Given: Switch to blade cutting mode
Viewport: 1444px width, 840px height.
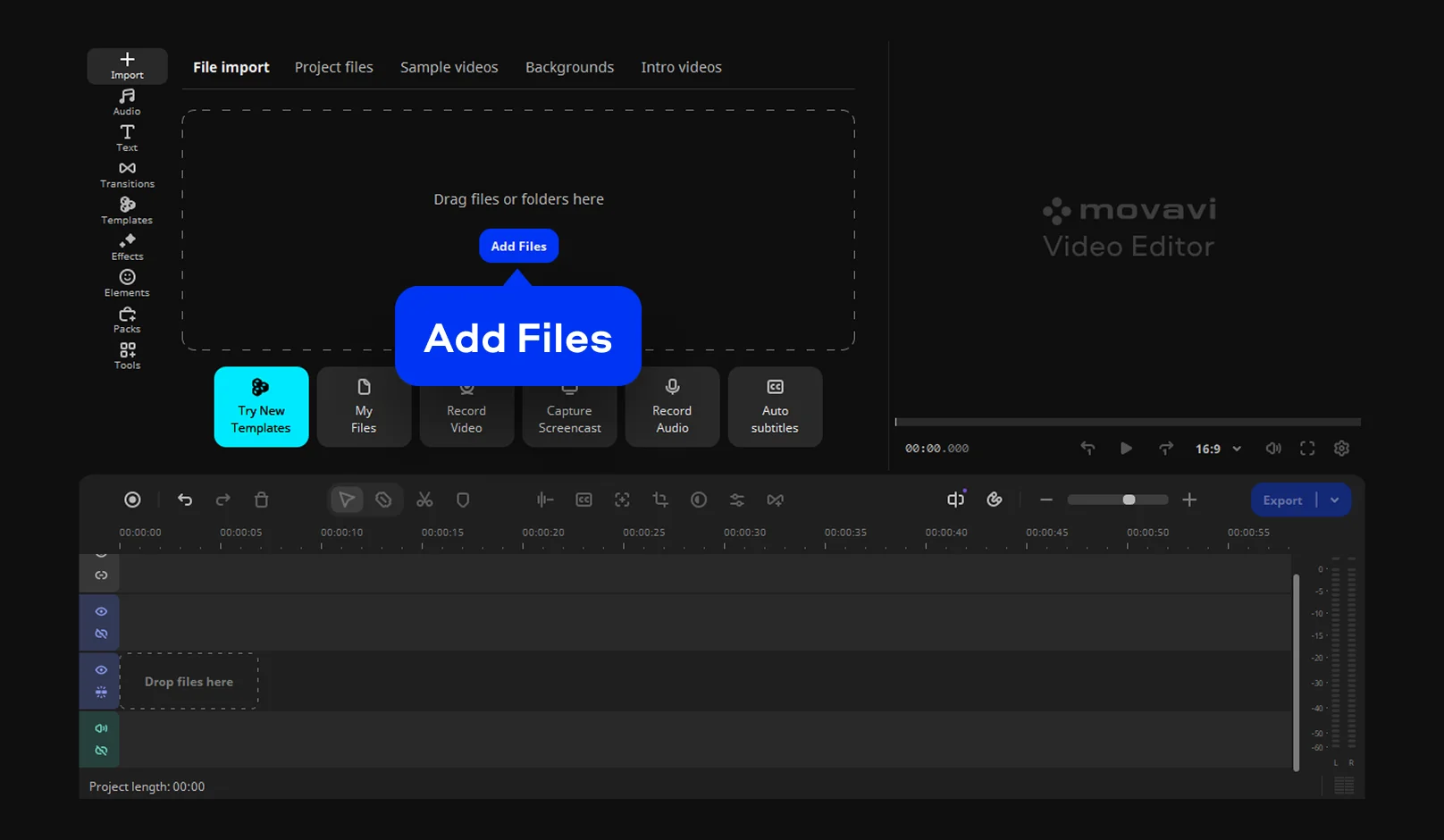Looking at the screenshot, I should coord(383,500).
